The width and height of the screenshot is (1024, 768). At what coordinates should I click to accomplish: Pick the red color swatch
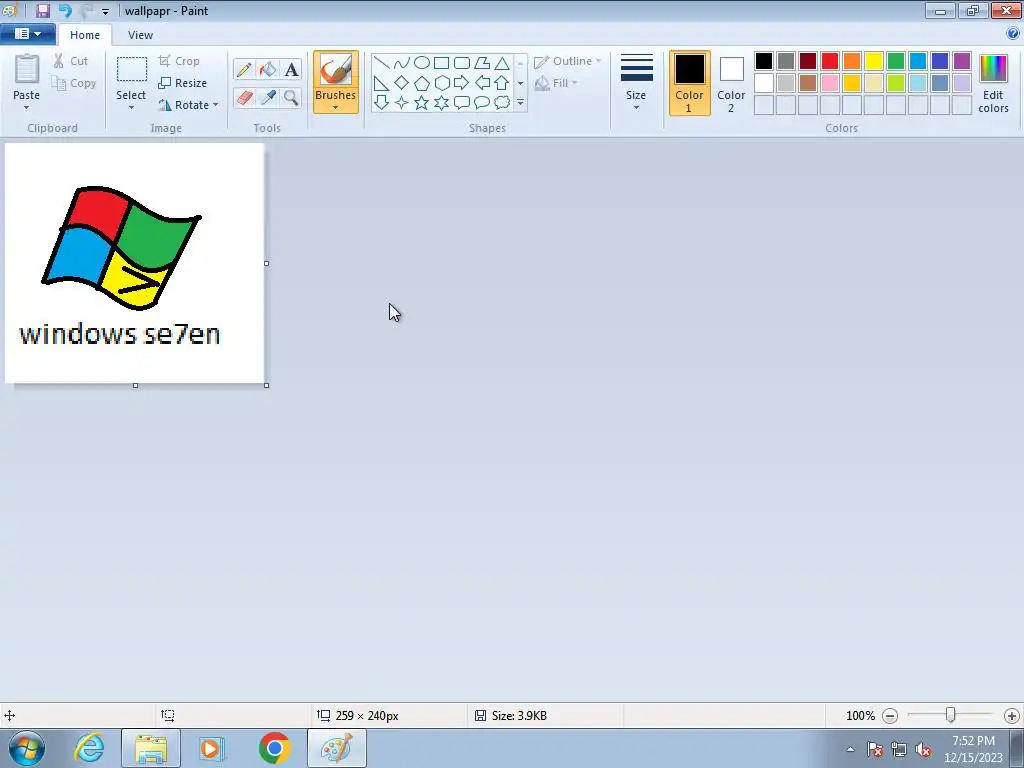(x=830, y=61)
